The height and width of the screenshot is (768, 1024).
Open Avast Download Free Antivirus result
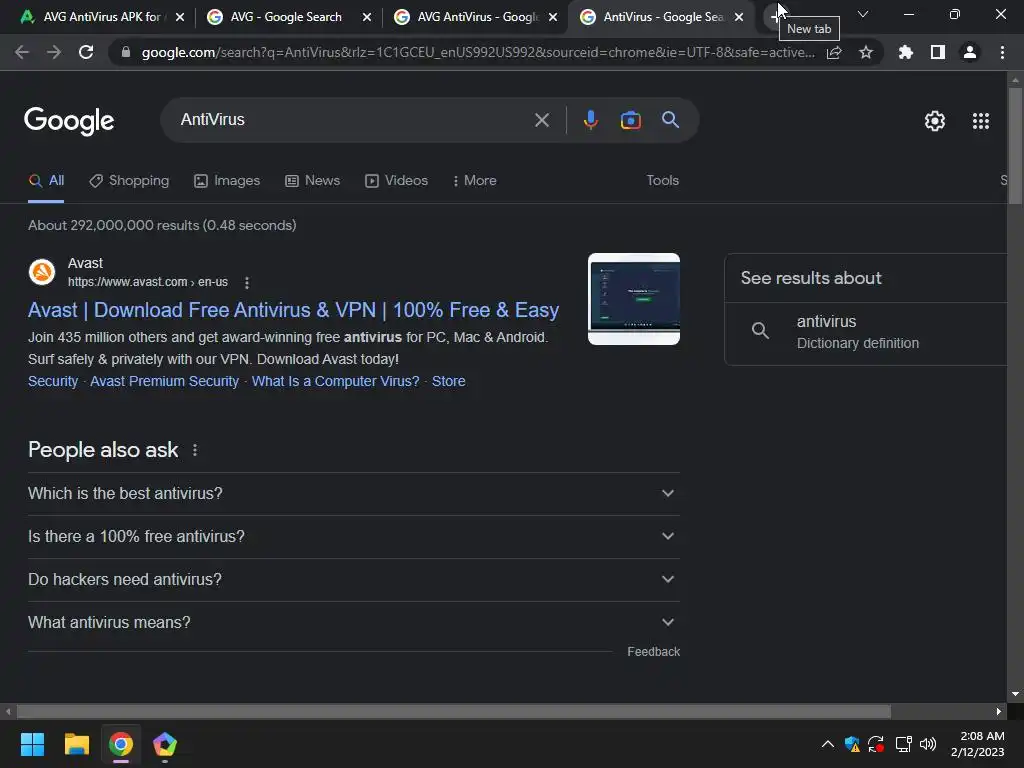pos(293,310)
